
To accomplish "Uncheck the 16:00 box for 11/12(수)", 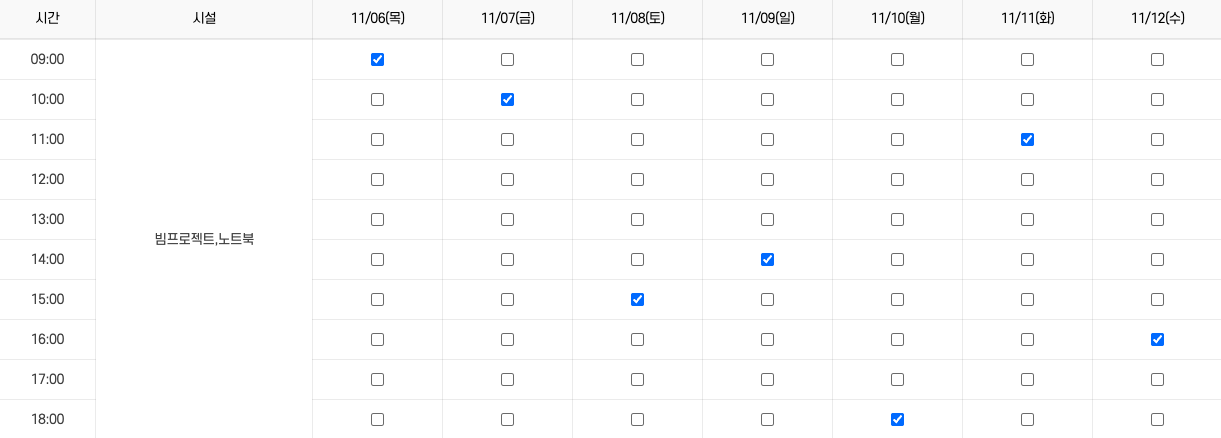I will [1157, 340].
